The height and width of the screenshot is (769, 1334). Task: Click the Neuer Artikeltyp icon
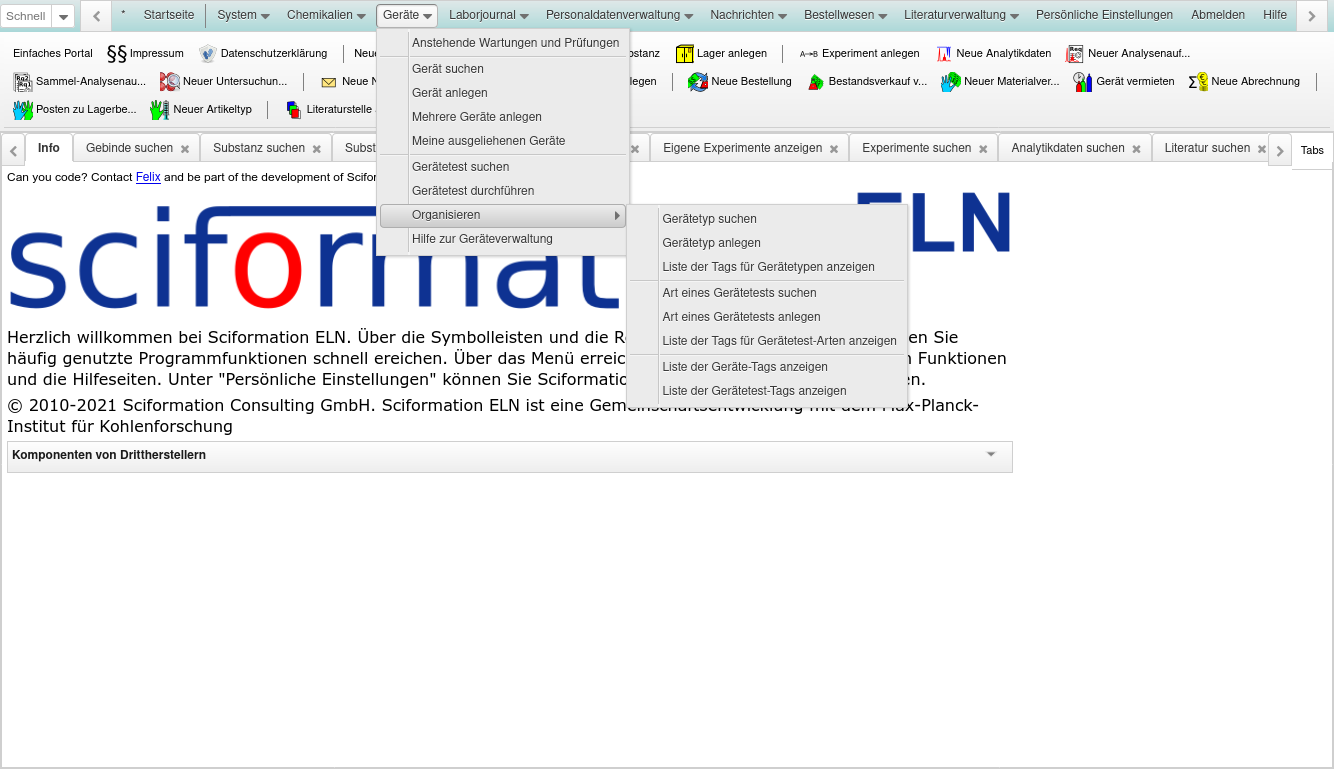(160, 110)
